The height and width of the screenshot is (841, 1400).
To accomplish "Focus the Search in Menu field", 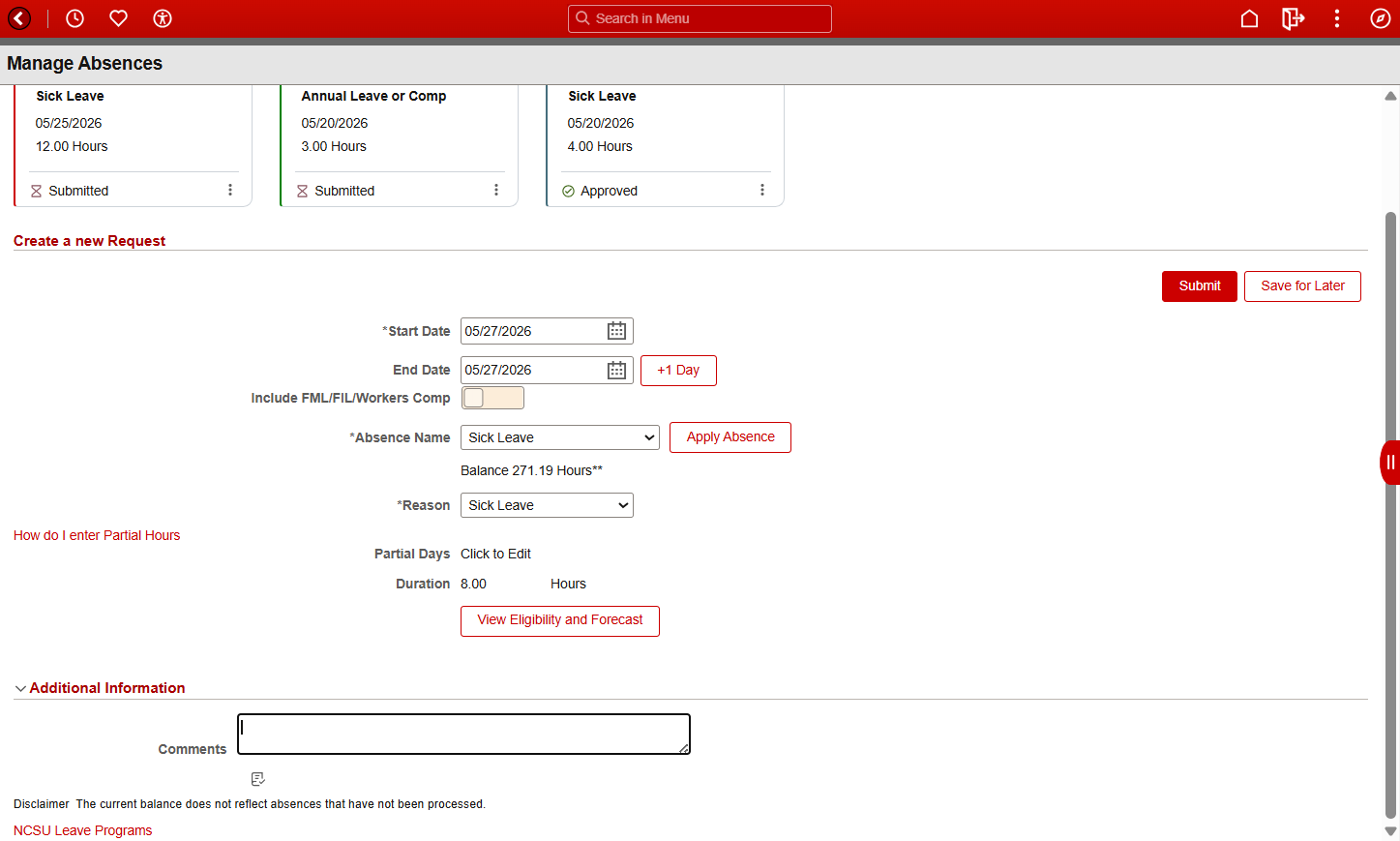I will coord(700,18).
